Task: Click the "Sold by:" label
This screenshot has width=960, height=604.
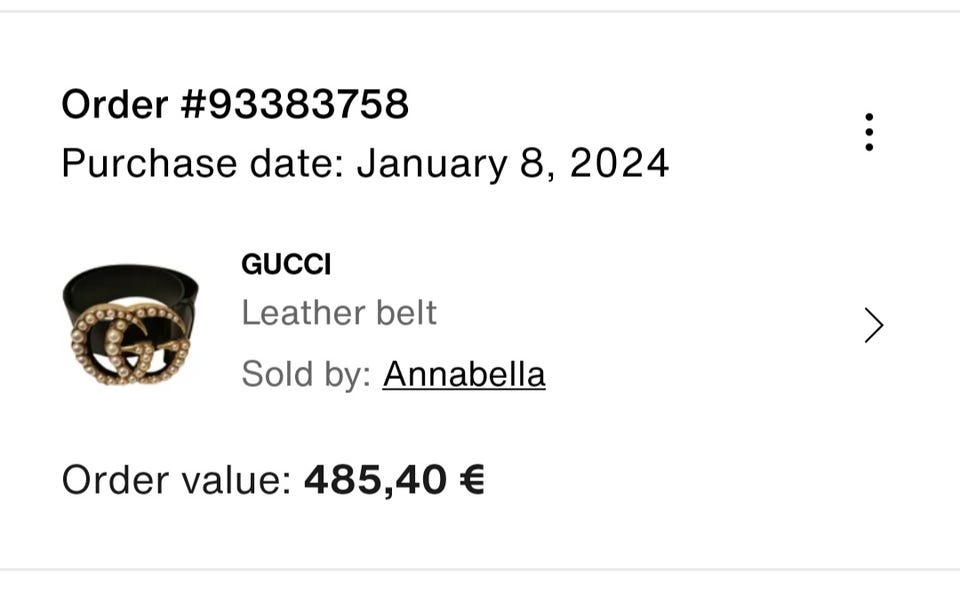Action: (306, 374)
